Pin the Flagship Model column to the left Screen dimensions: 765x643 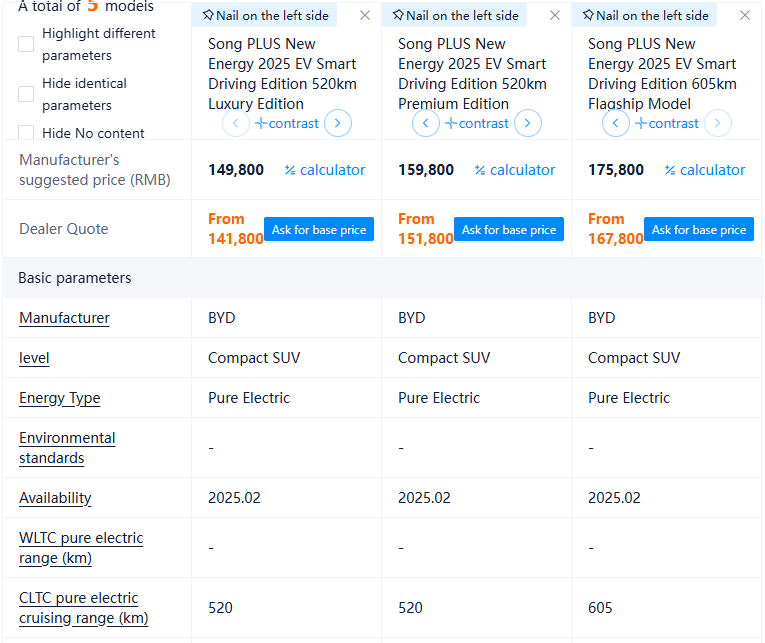(x=645, y=15)
